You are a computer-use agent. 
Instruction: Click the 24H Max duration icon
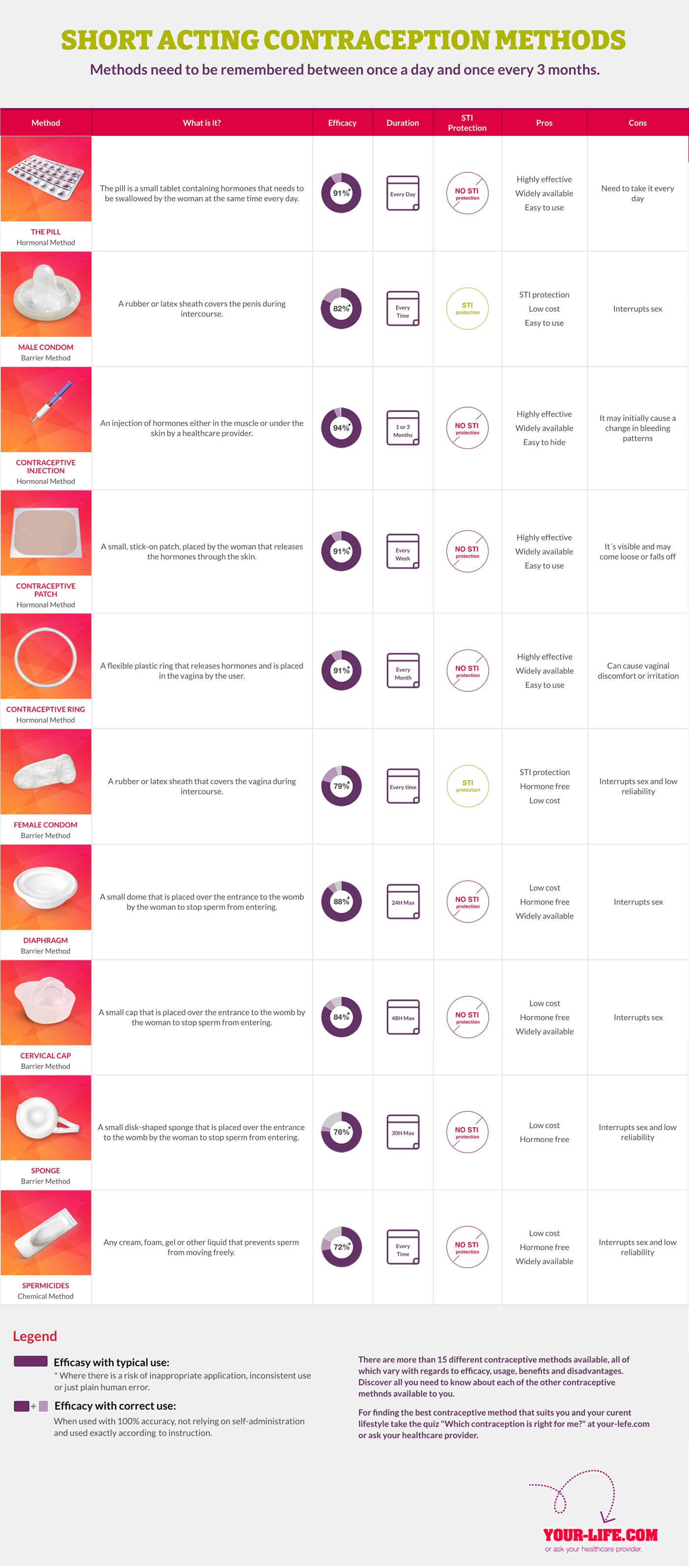403,901
